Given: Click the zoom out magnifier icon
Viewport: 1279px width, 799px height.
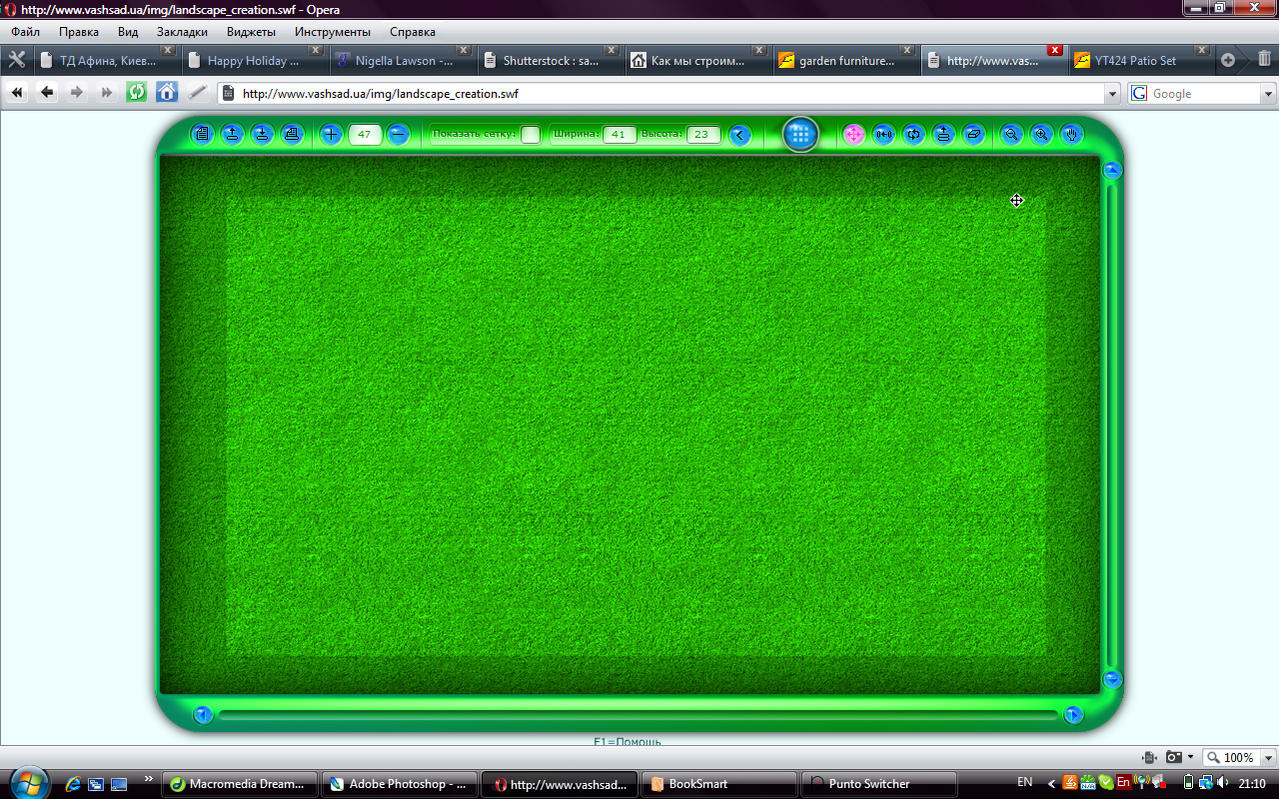Looking at the screenshot, I should (x=1011, y=134).
